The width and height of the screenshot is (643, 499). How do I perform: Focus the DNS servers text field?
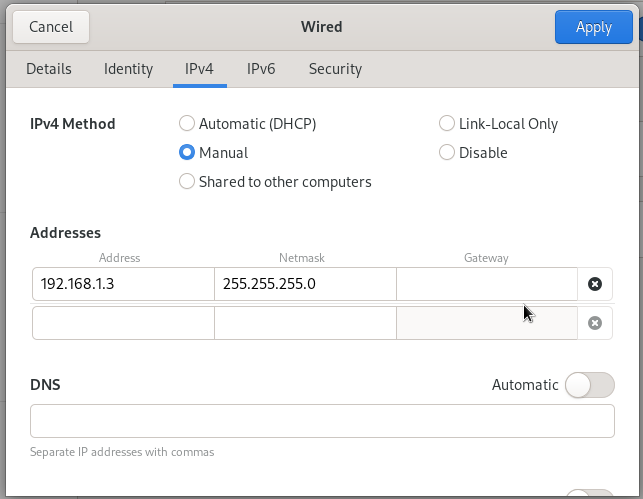coord(322,421)
